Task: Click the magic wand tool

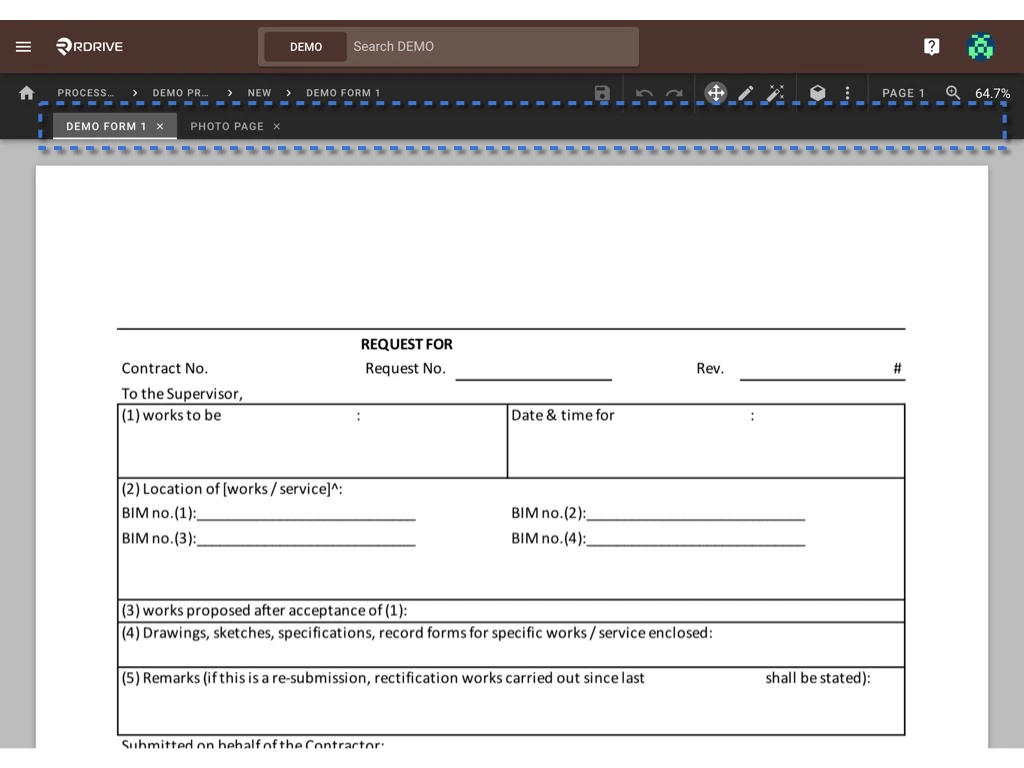Action: pos(777,92)
